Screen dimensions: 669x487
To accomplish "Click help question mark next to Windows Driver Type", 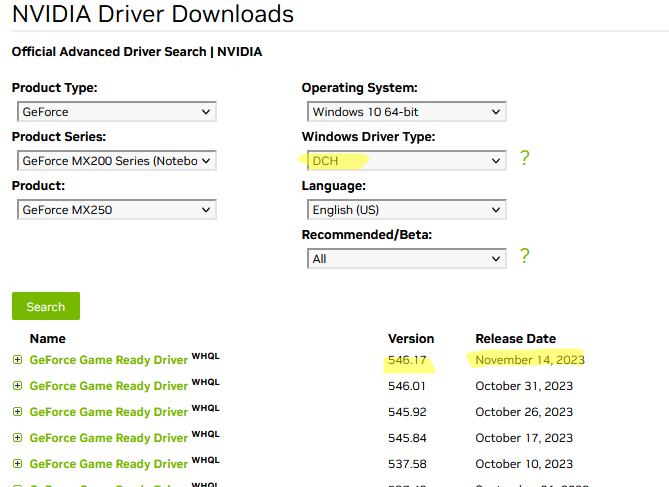I will tap(525, 158).
